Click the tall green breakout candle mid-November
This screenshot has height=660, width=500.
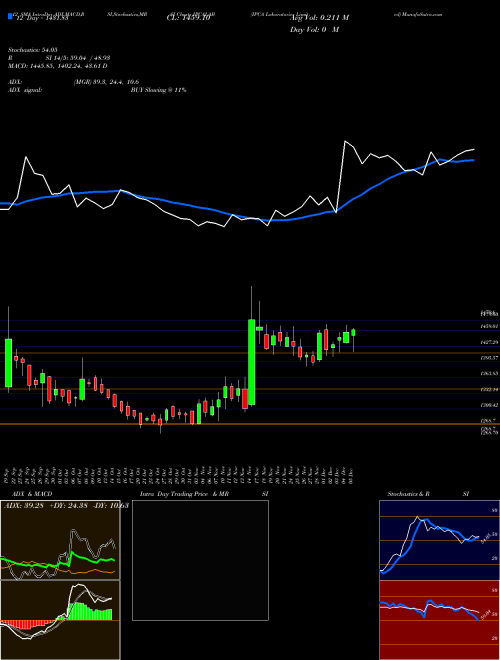pyautogui.click(x=252, y=362)
